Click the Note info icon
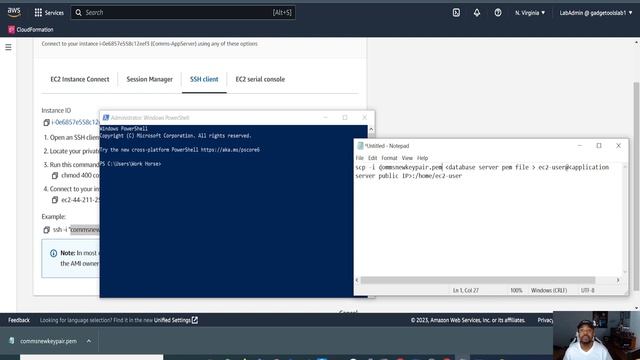 click(53, 253)
